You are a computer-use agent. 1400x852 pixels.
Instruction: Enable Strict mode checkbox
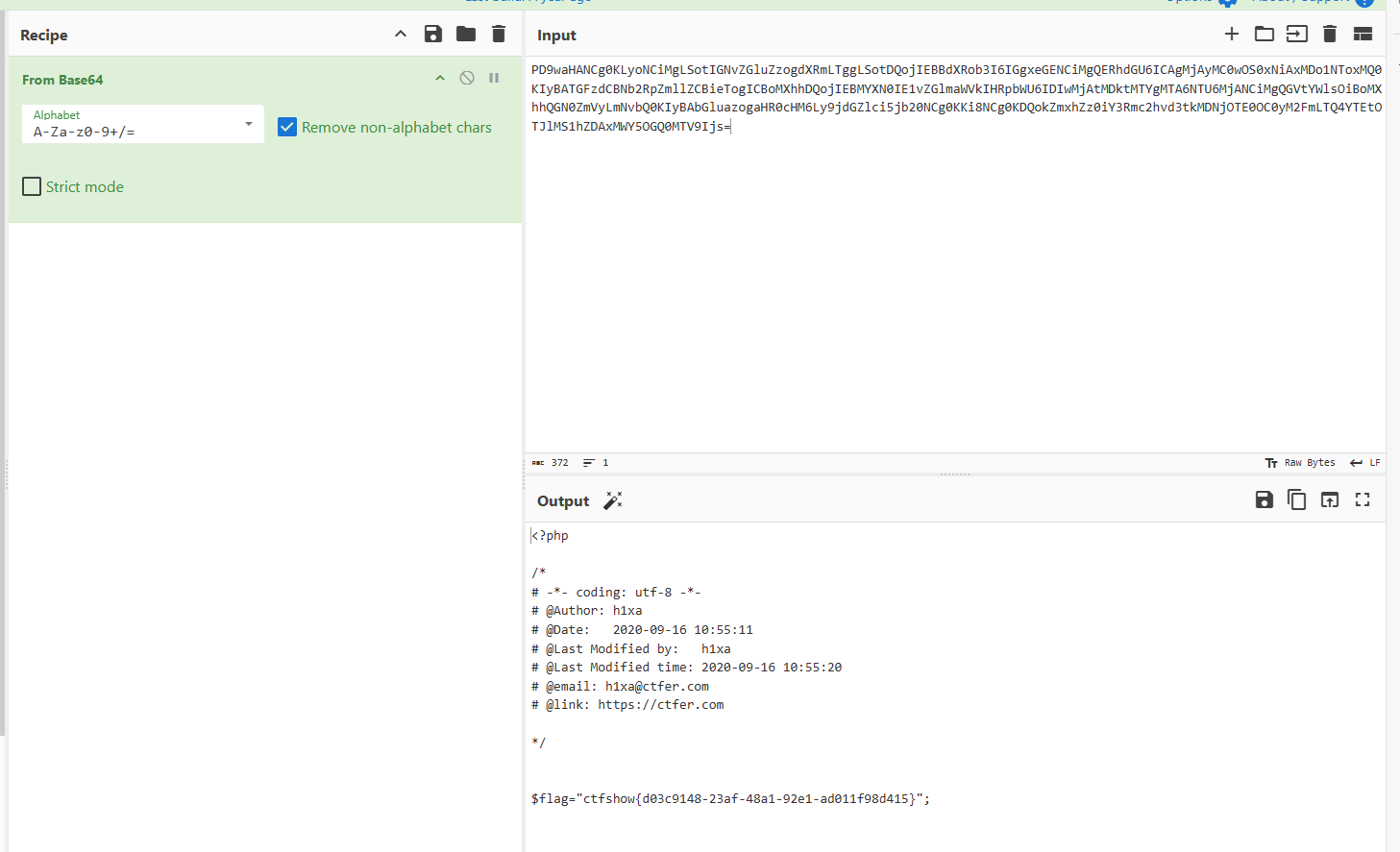coord(32,186)
